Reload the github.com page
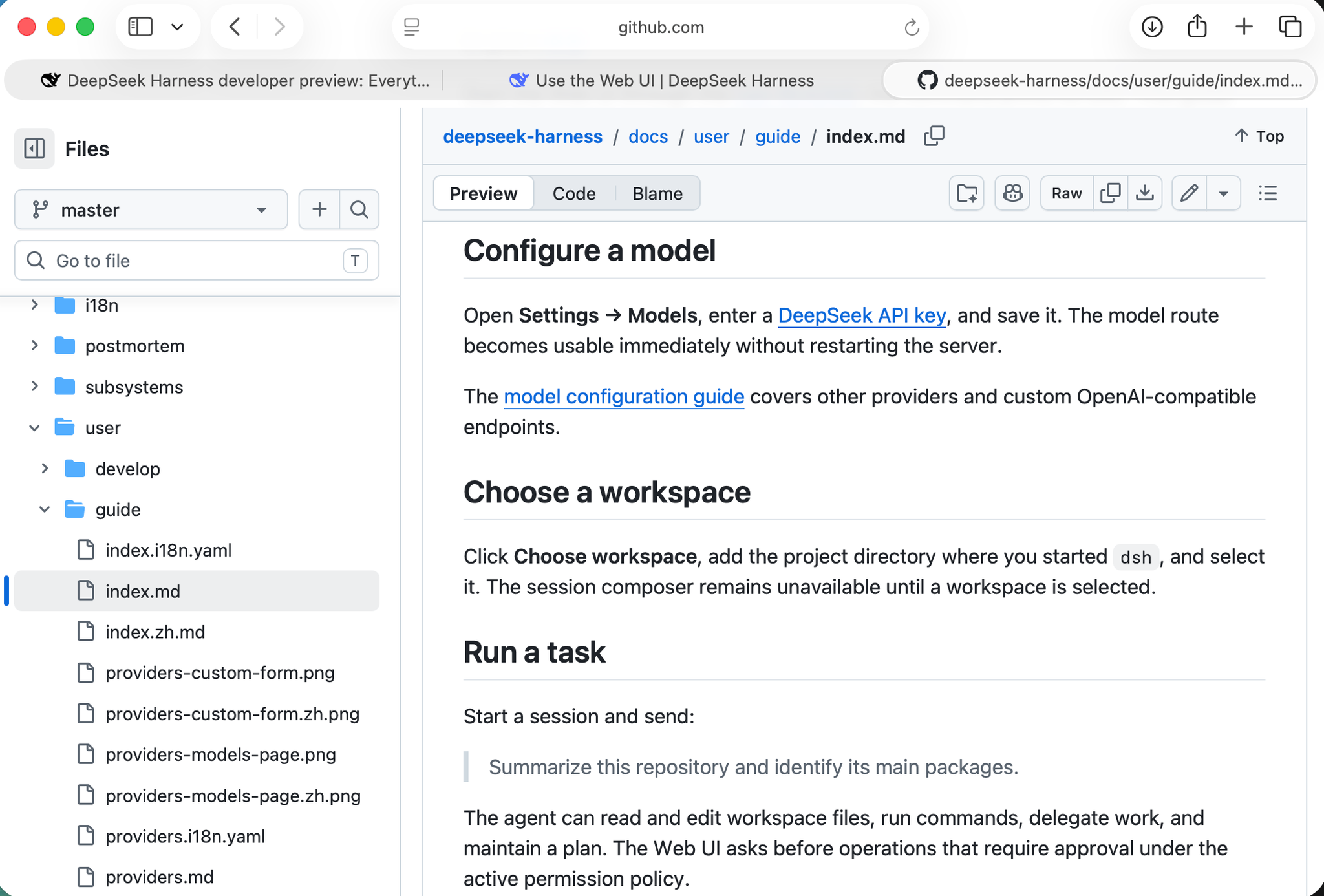This screenshot has height=896, width=1324. [912, 27]
